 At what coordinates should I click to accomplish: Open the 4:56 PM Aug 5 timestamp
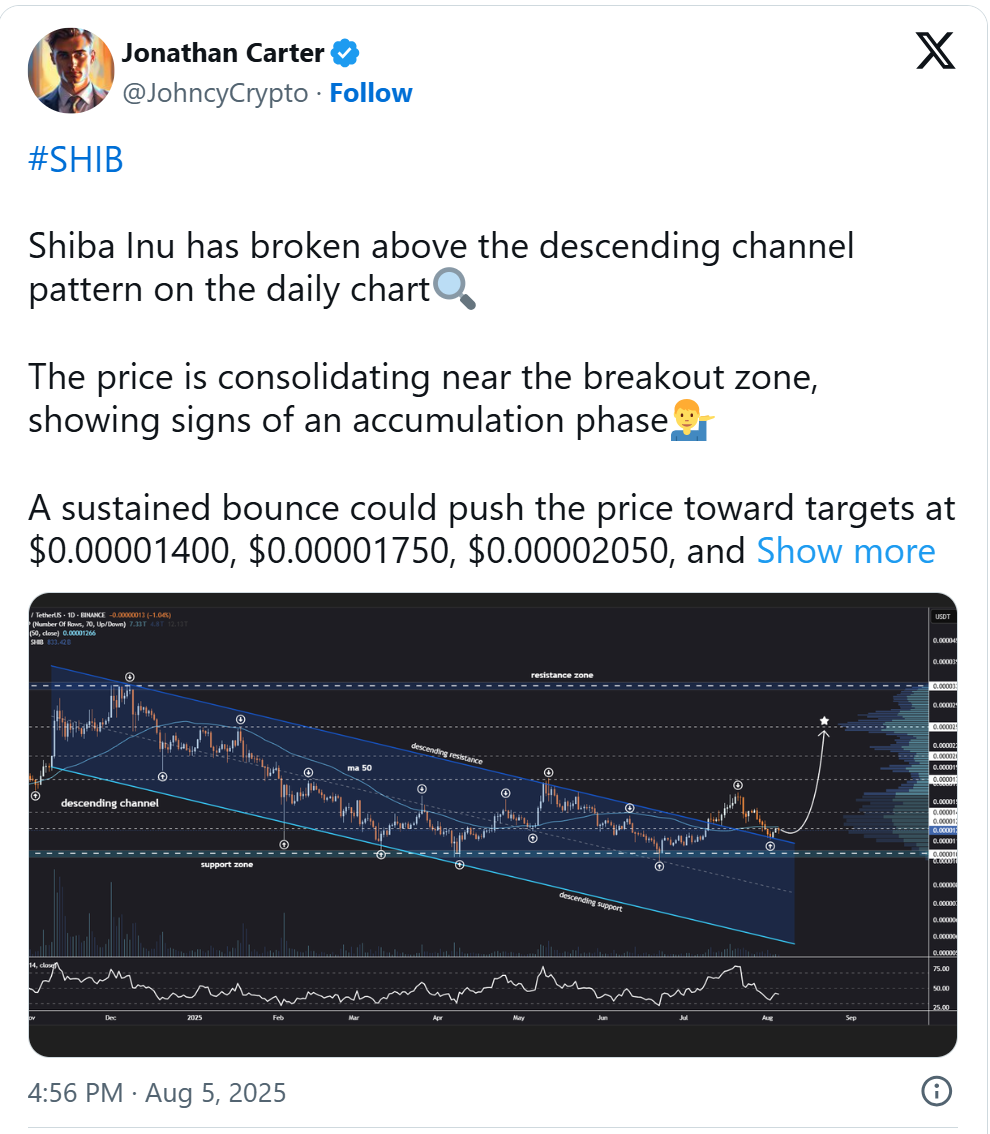point(158,1092)
